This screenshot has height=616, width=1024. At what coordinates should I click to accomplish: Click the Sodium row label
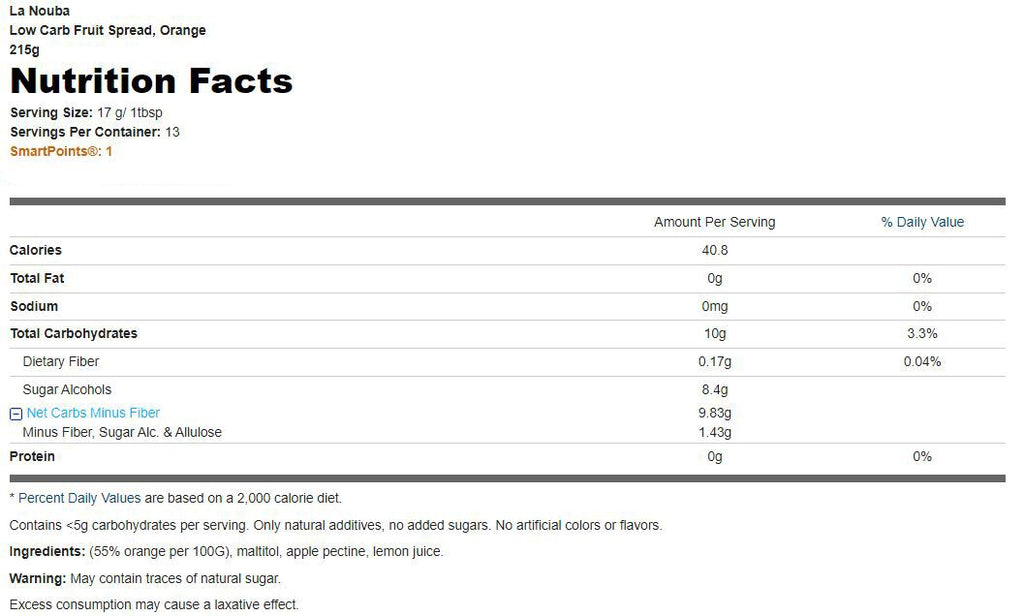tap(34, 306)
